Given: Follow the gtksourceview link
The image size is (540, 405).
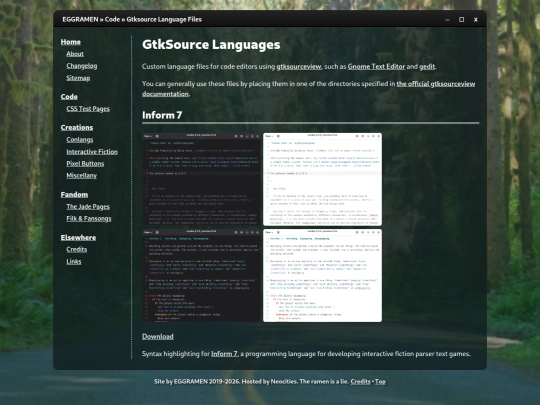Looking at the screenshot, I should [299, 66].
